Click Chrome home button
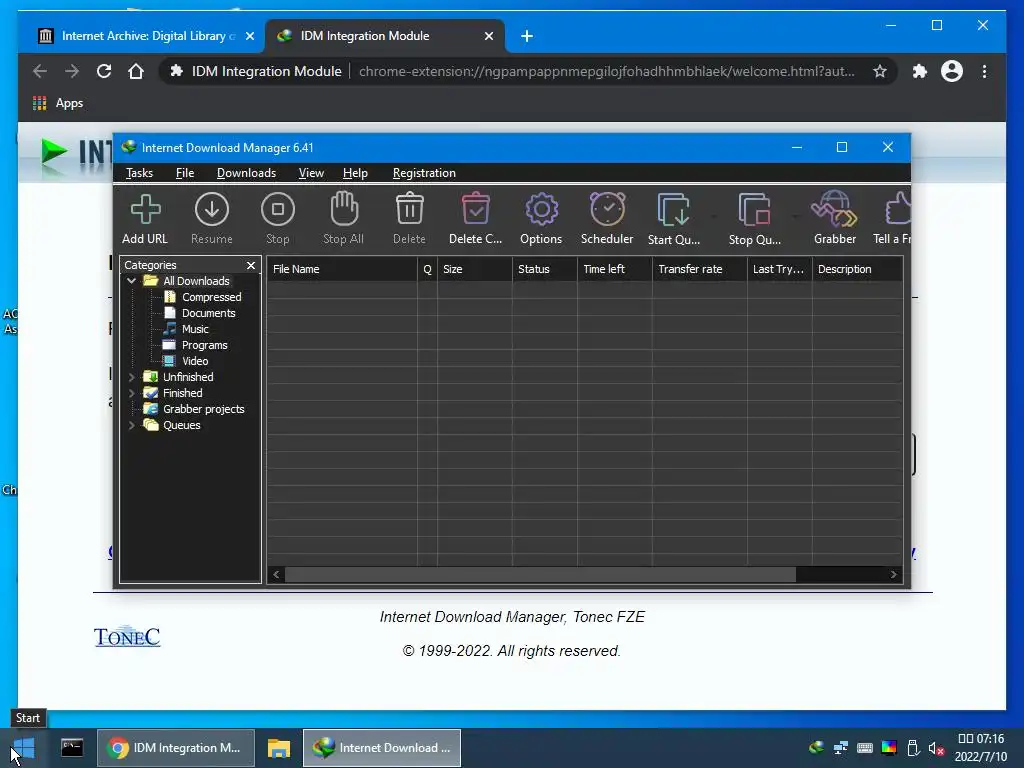Viewport: 1024px width, 768px height. pyautogui.click(x=135, y=71)
